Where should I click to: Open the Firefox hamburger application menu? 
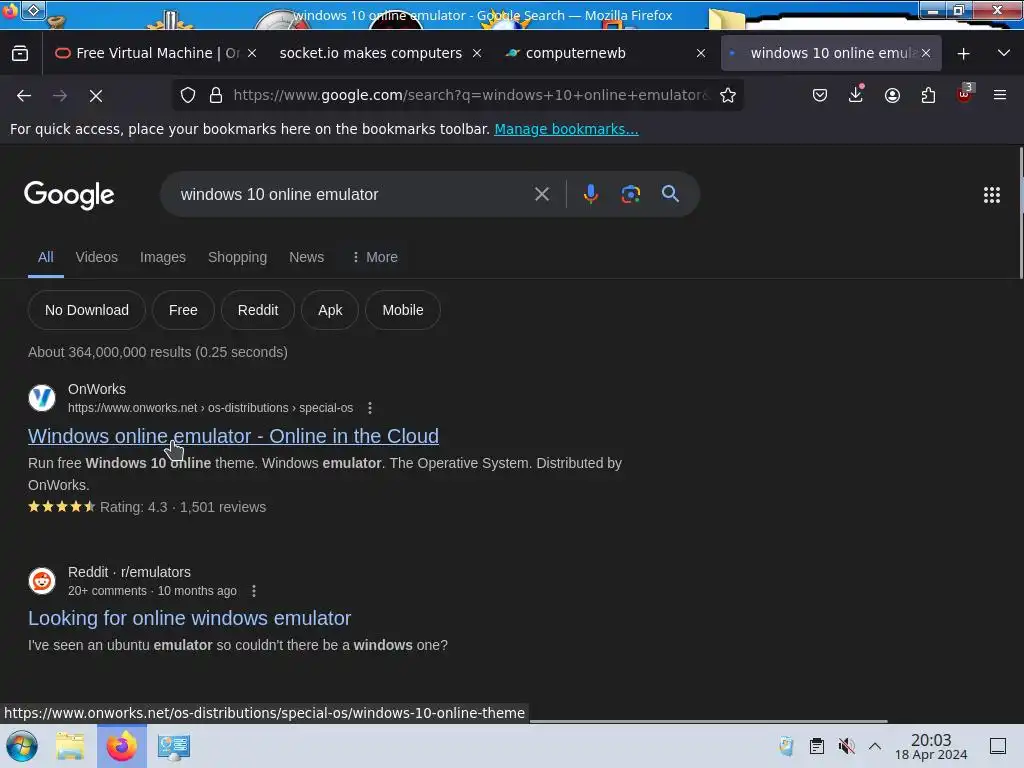[x=1000, y=95]
